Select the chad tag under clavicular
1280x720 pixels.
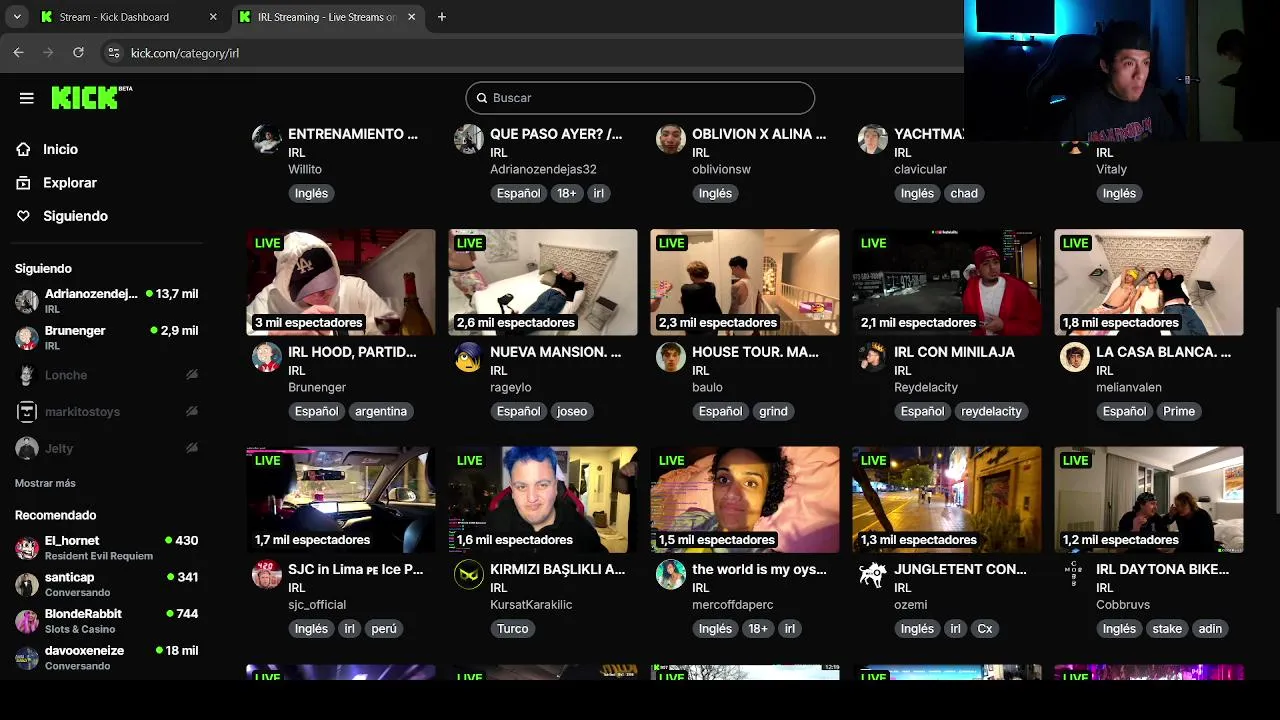(964, 193)
